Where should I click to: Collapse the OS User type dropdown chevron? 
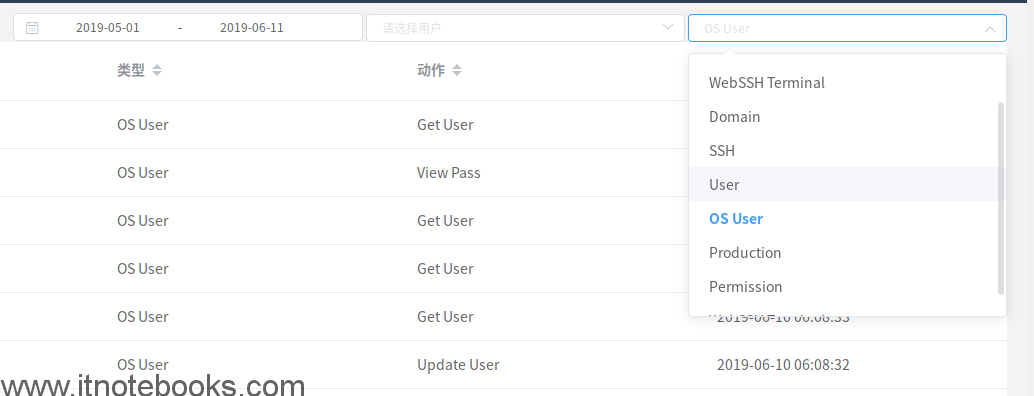pos(990,28)
